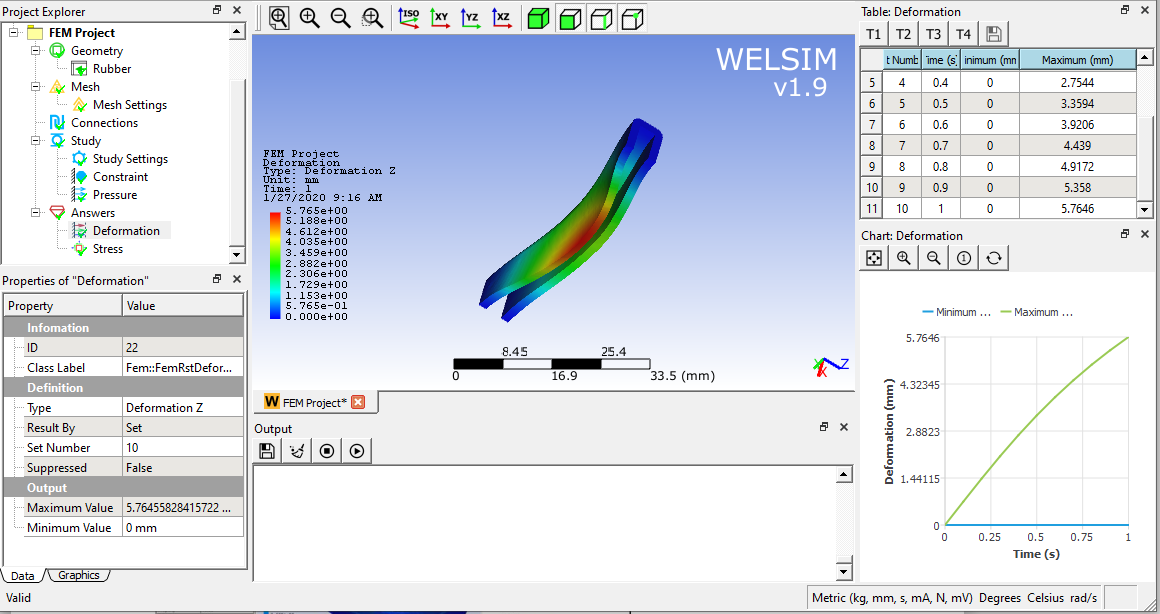
Task: Switch to ISO view orientation
Action: coord(408,18)
